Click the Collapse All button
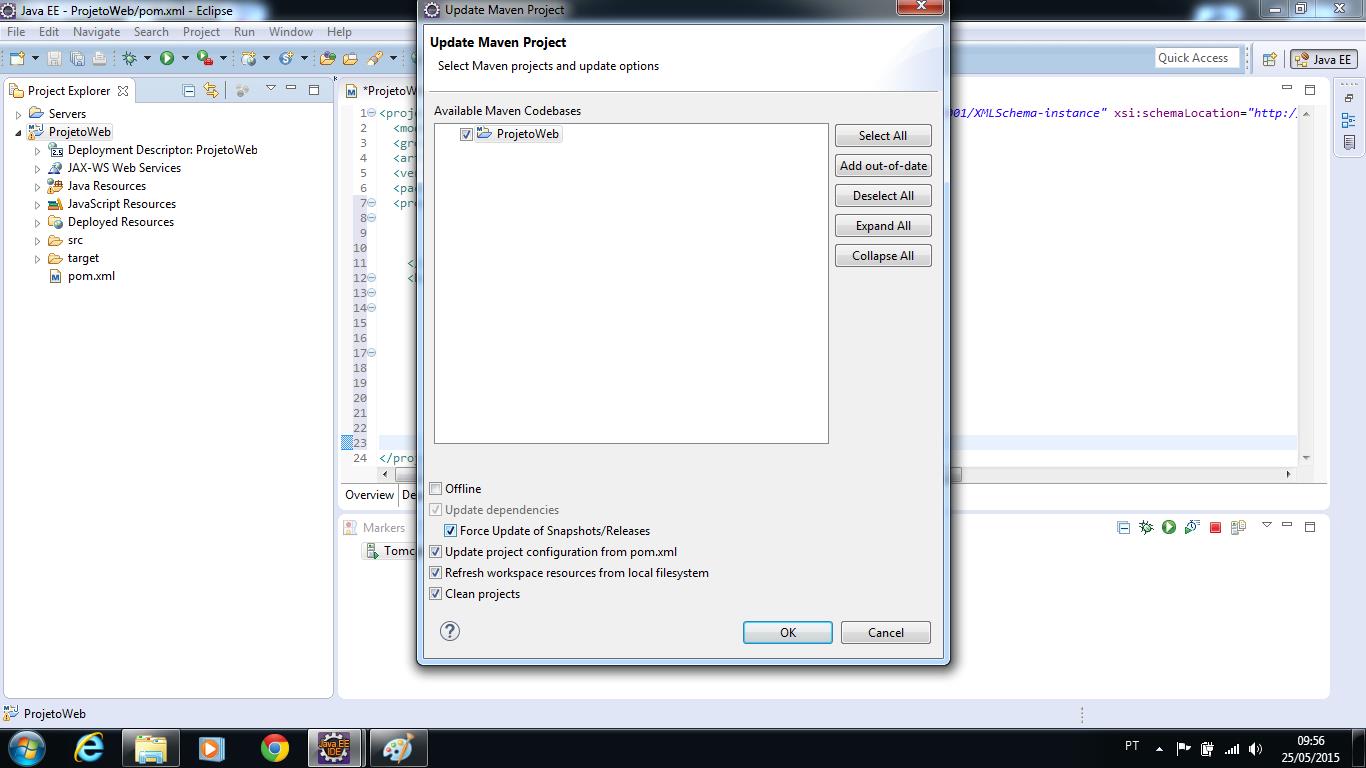The width and height of the screenshot is (1366, 768). [x=883, y=256]
